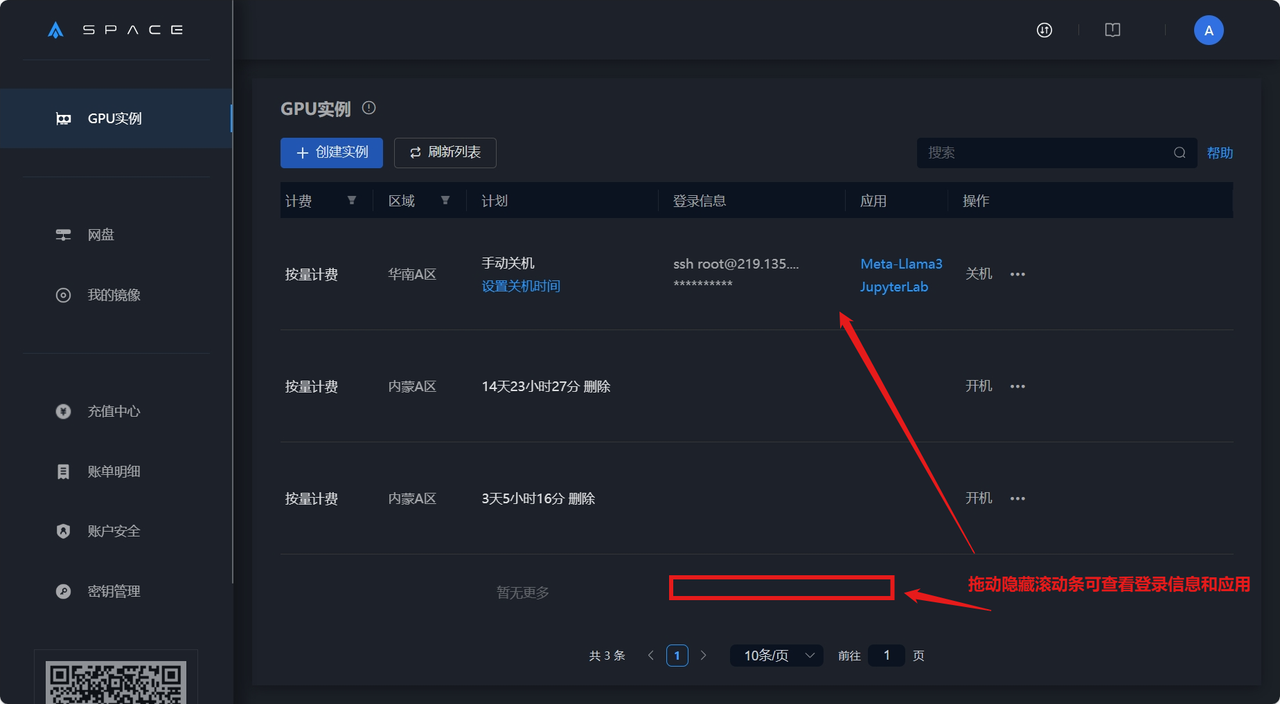Click 应用 column header
This screenshot has width=1280, height=704.
tap(873, 201)
